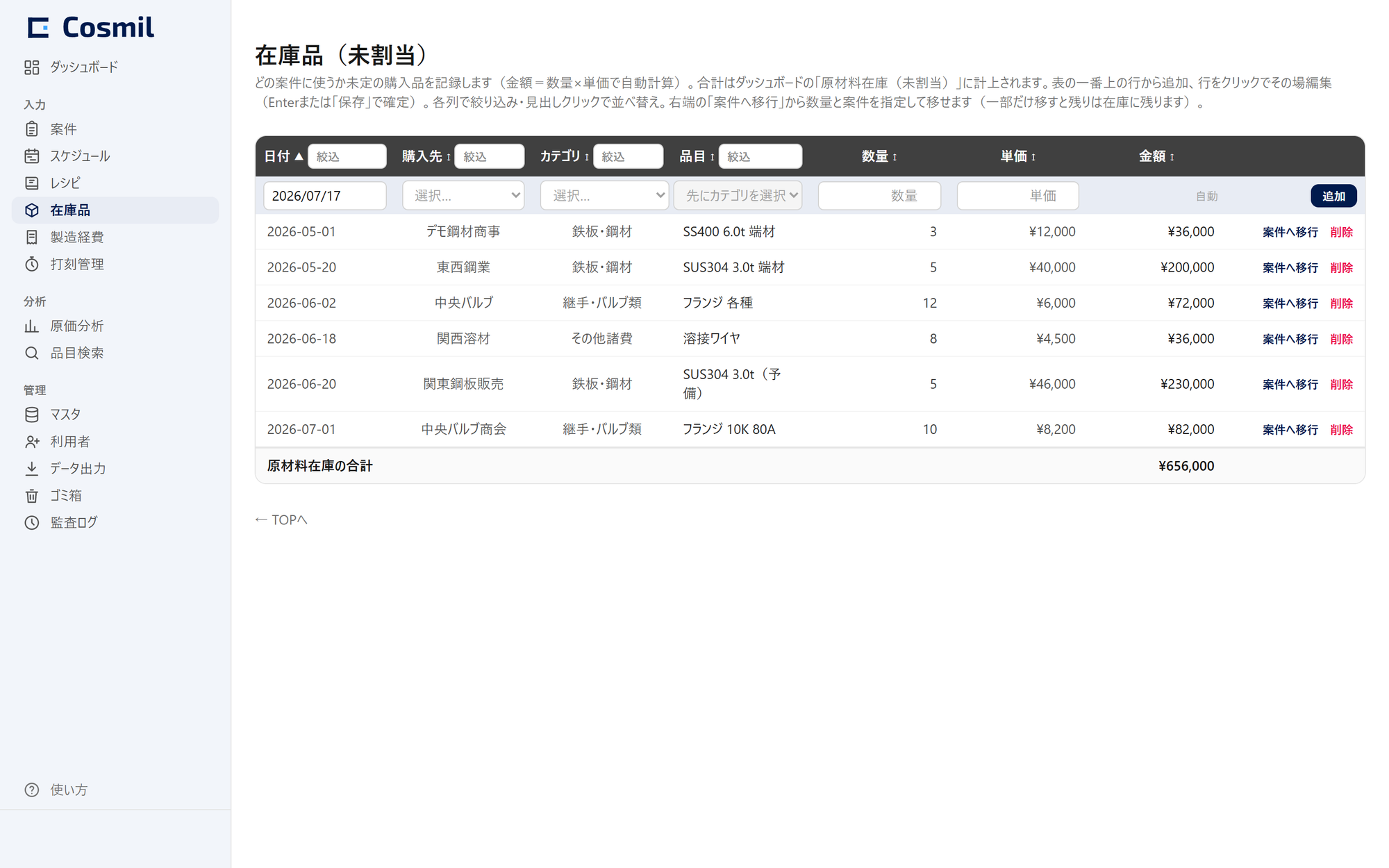The height and width of the screenshot is (868, 1389).
Task: Click the スケジュール calendar icon
Action: point(32,156)
